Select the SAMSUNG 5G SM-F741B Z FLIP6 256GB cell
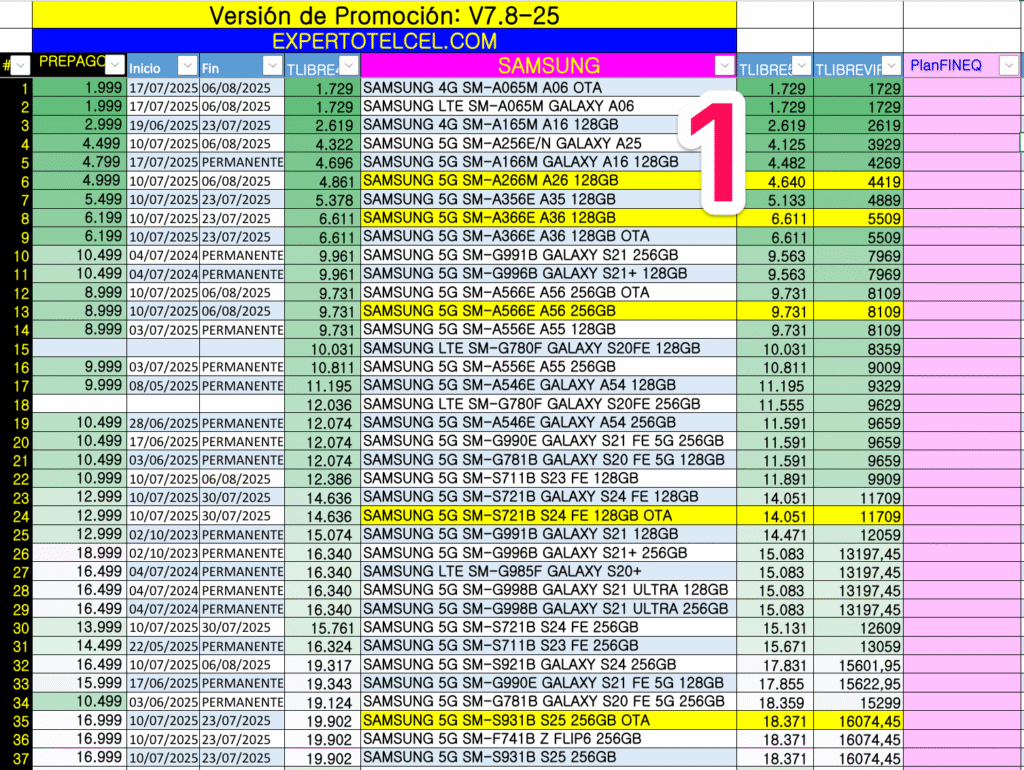This screenshot has height=770, width=1024. tap(548, 739)
